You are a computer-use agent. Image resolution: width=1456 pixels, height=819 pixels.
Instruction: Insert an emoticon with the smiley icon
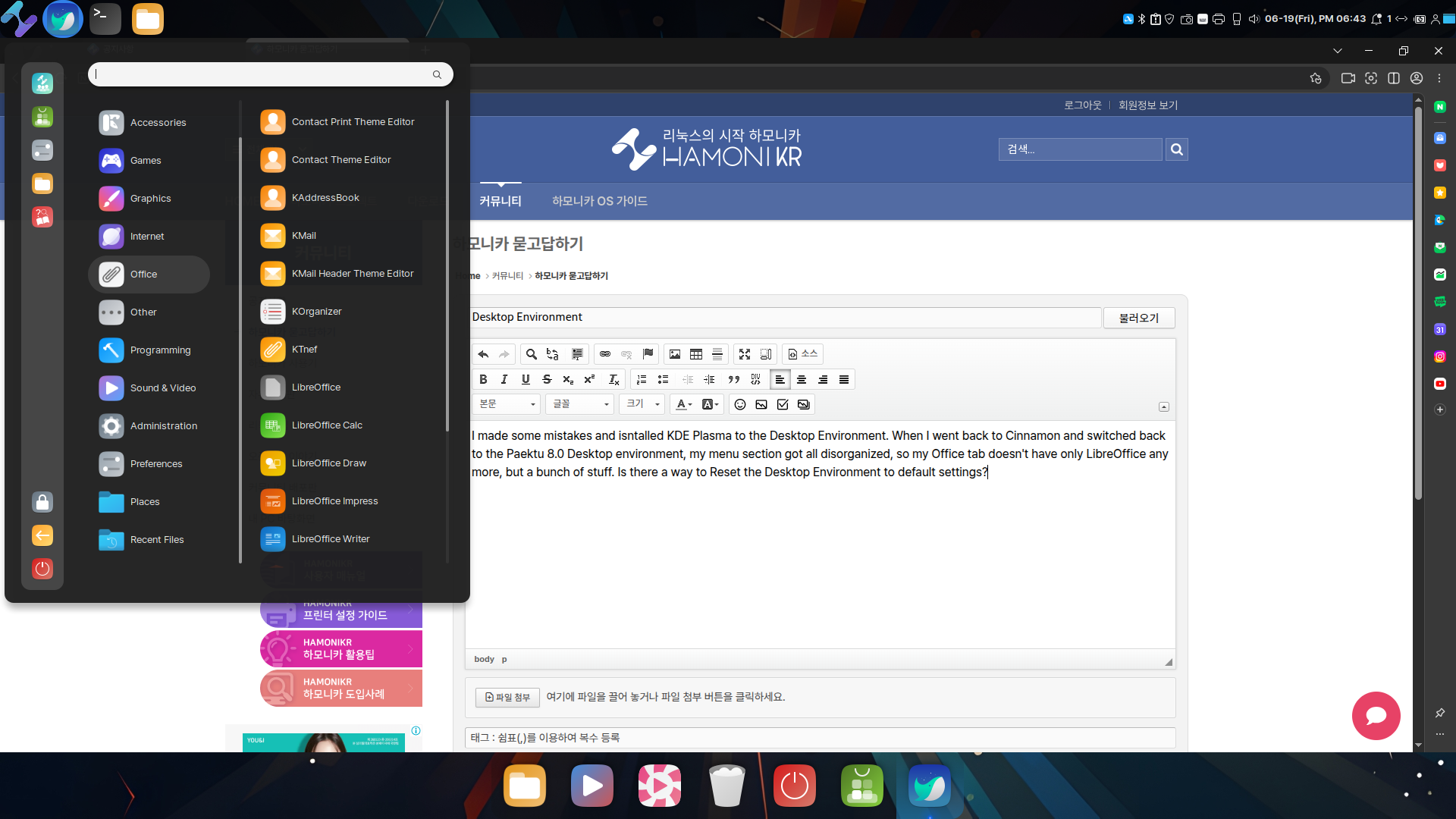pos(740,405)
